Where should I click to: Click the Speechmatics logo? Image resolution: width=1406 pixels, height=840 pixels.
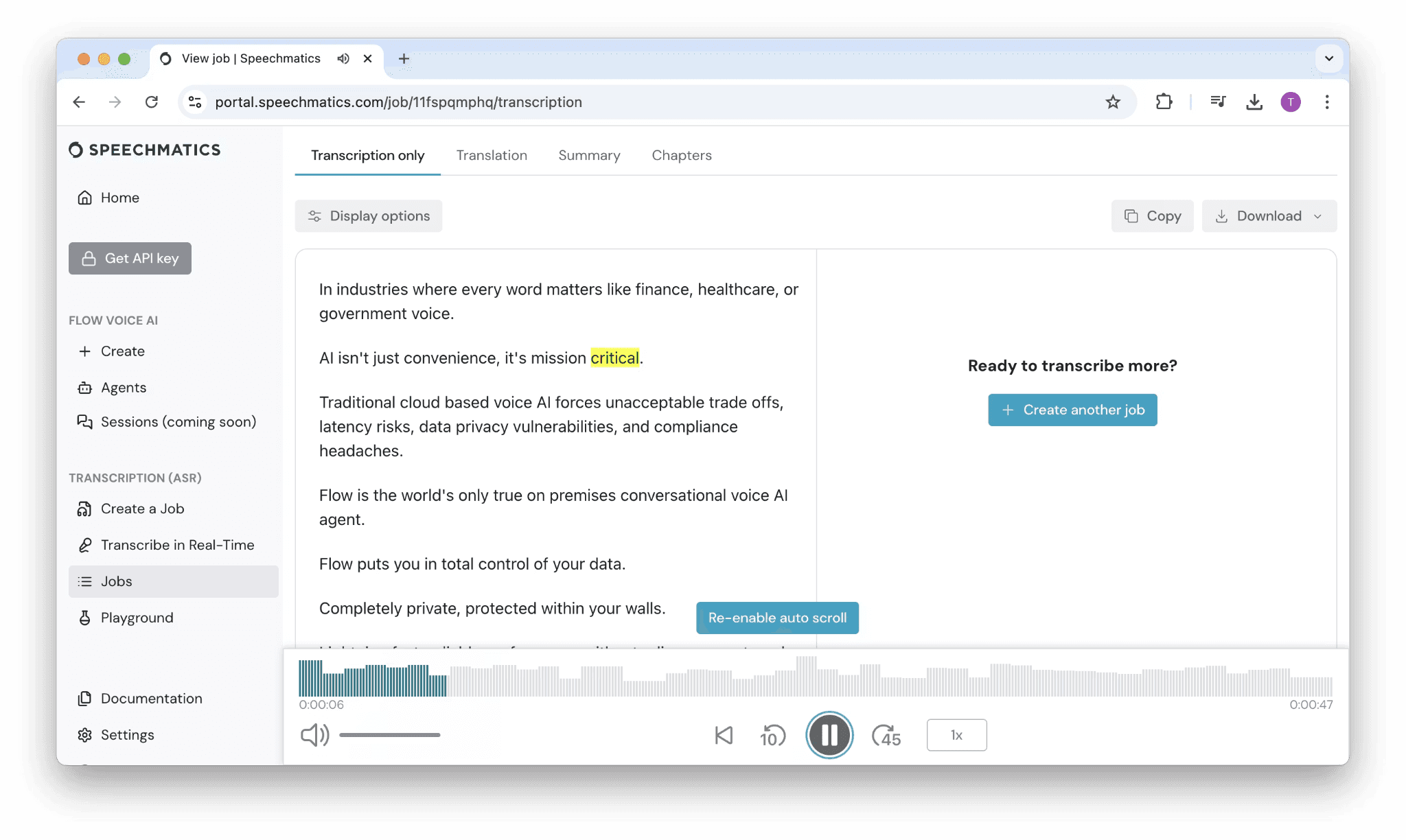(x=145, y=150)
